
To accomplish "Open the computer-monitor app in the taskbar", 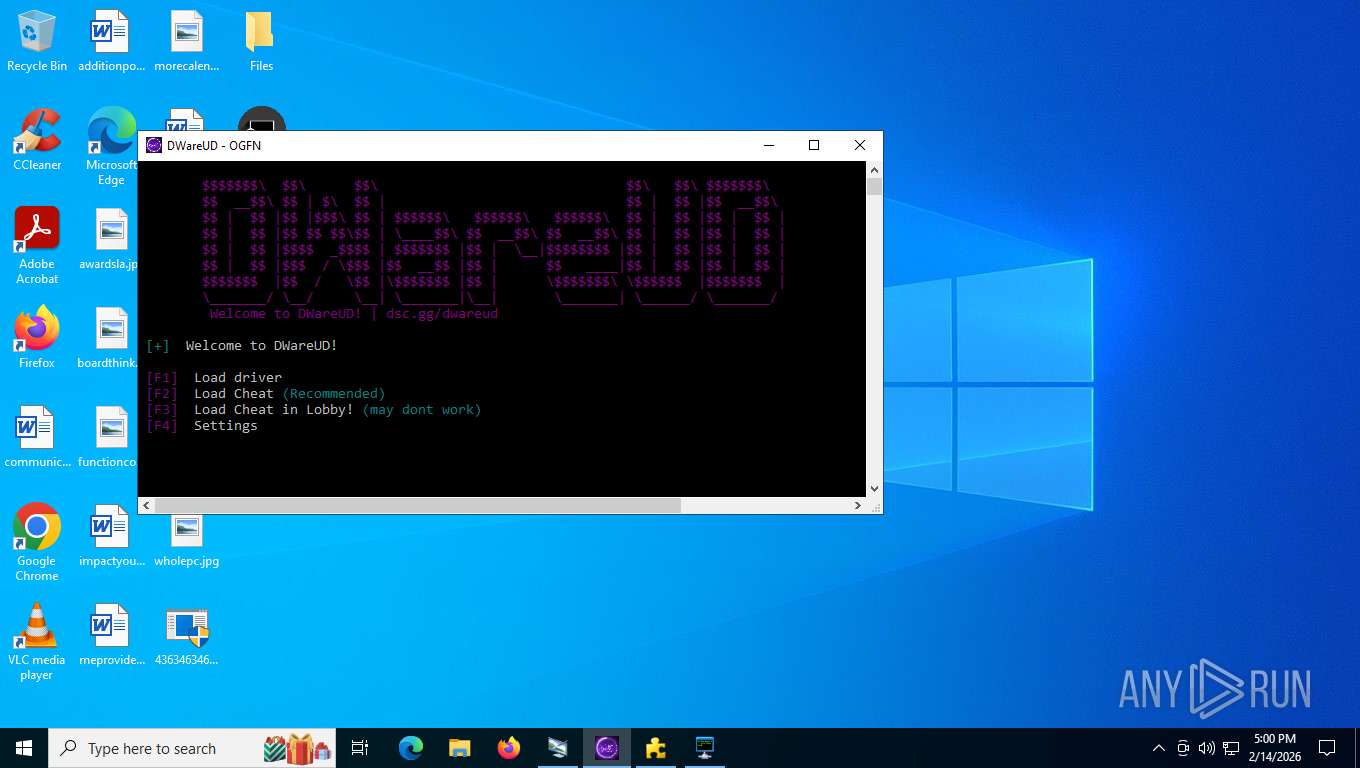I will click(705, 748).
